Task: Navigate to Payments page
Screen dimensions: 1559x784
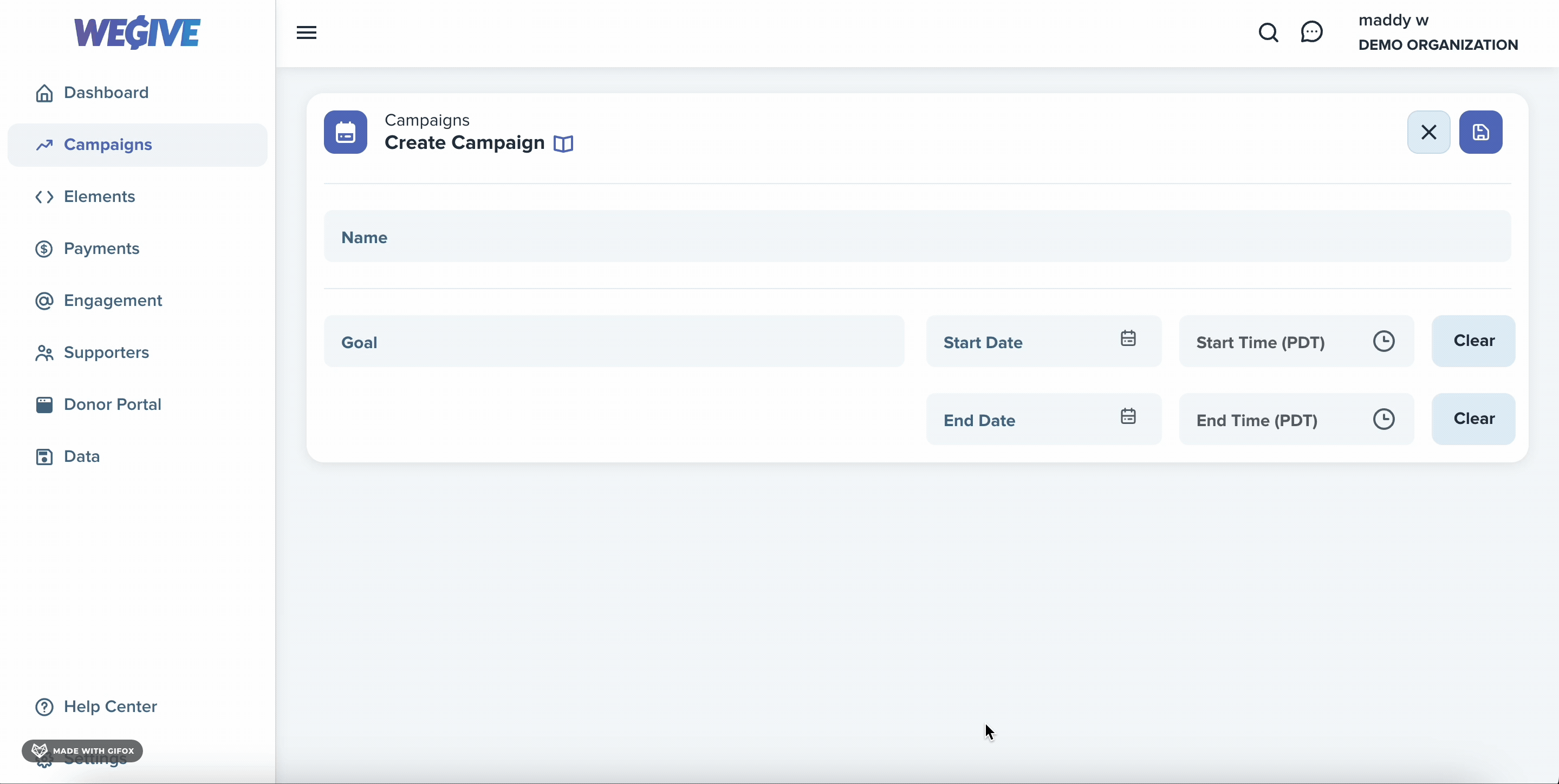Action: click(x=102, y=249)
